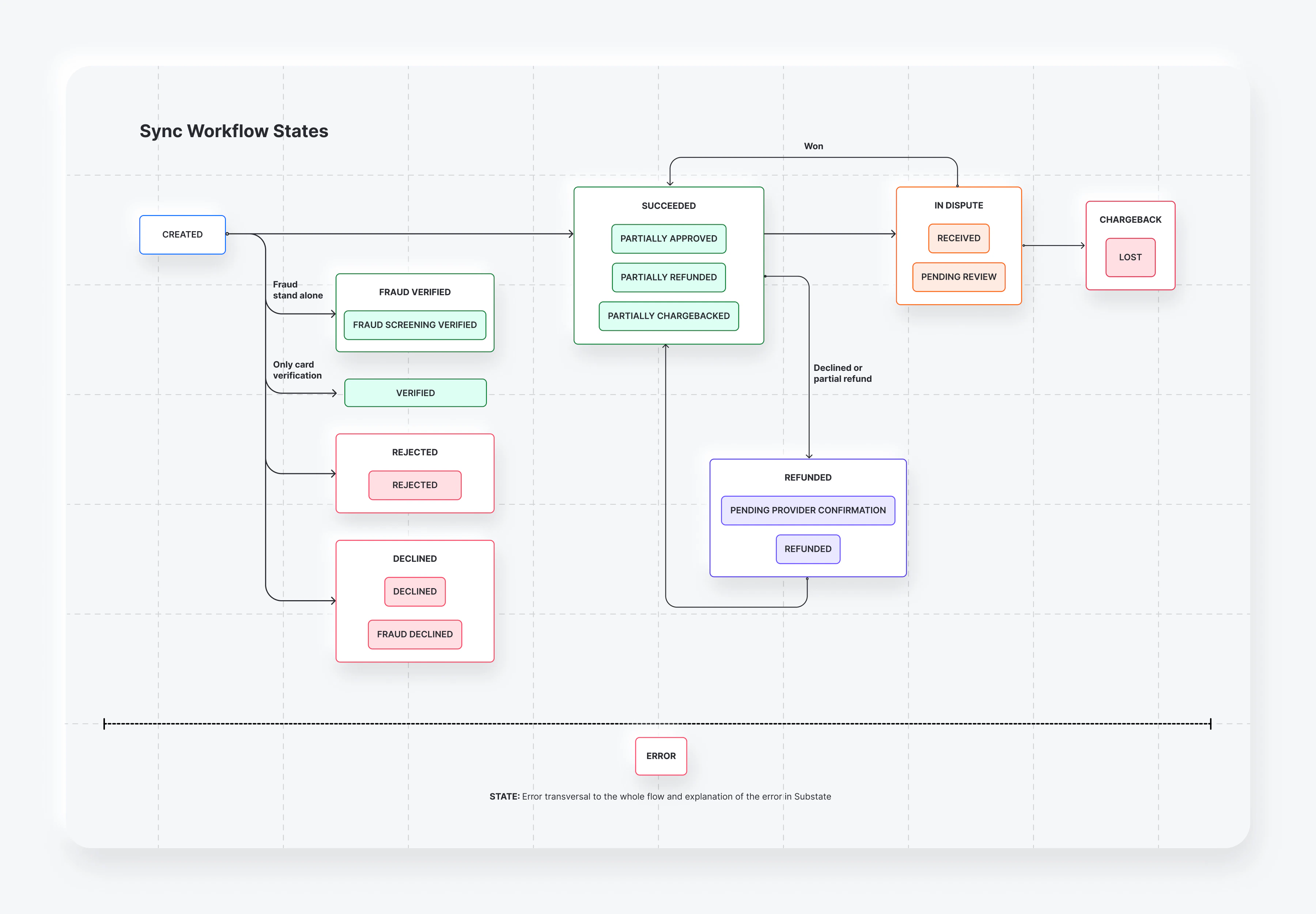This screenshot has width=1316, height=914.
Task: Click the Won arrow label
Action: (813, 147)
